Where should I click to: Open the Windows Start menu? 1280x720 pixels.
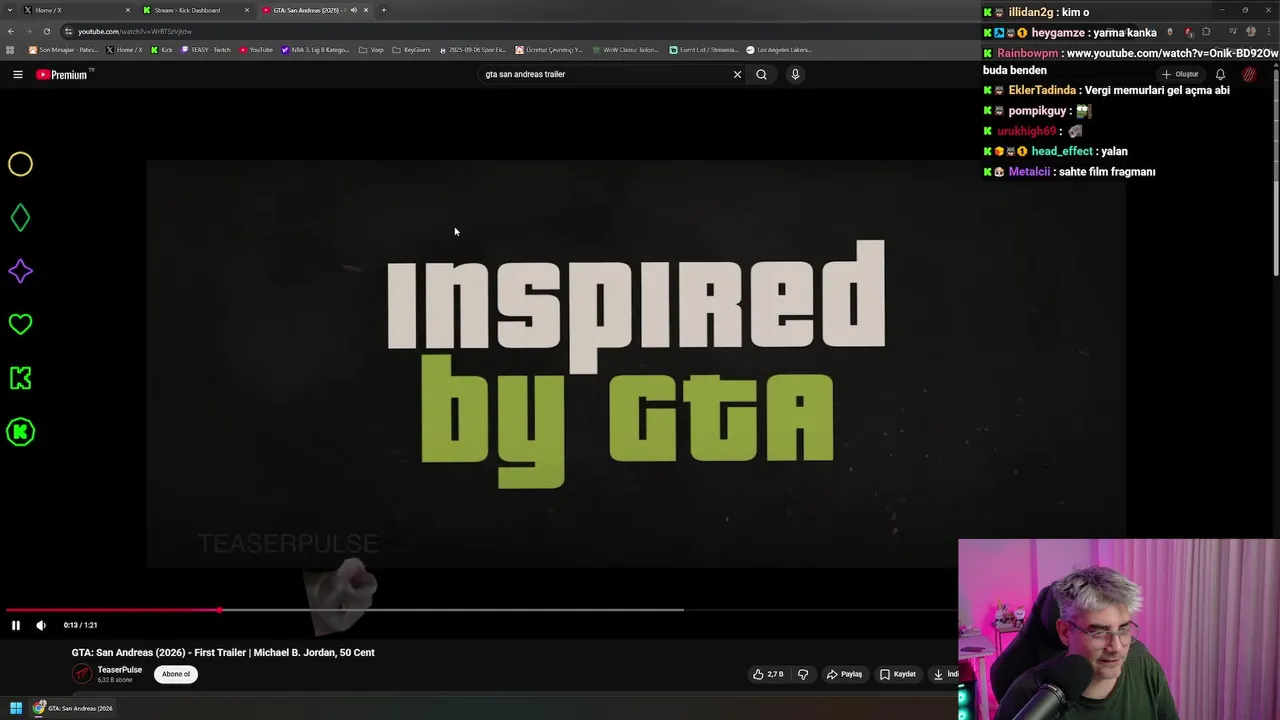pos(16,708)
